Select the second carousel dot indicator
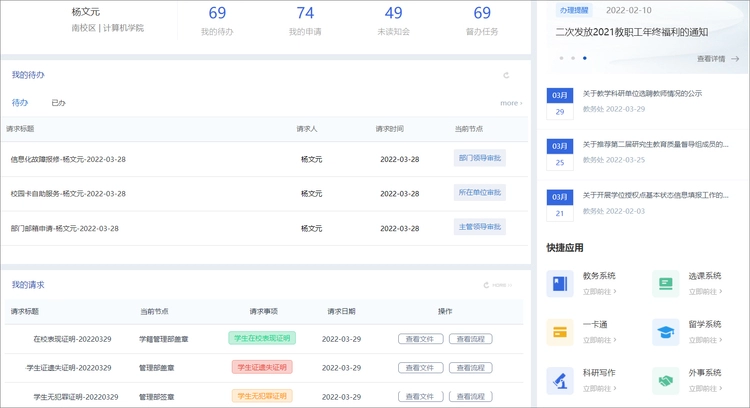Viewport: 750px width, 408px height. [x=573, y=58]
